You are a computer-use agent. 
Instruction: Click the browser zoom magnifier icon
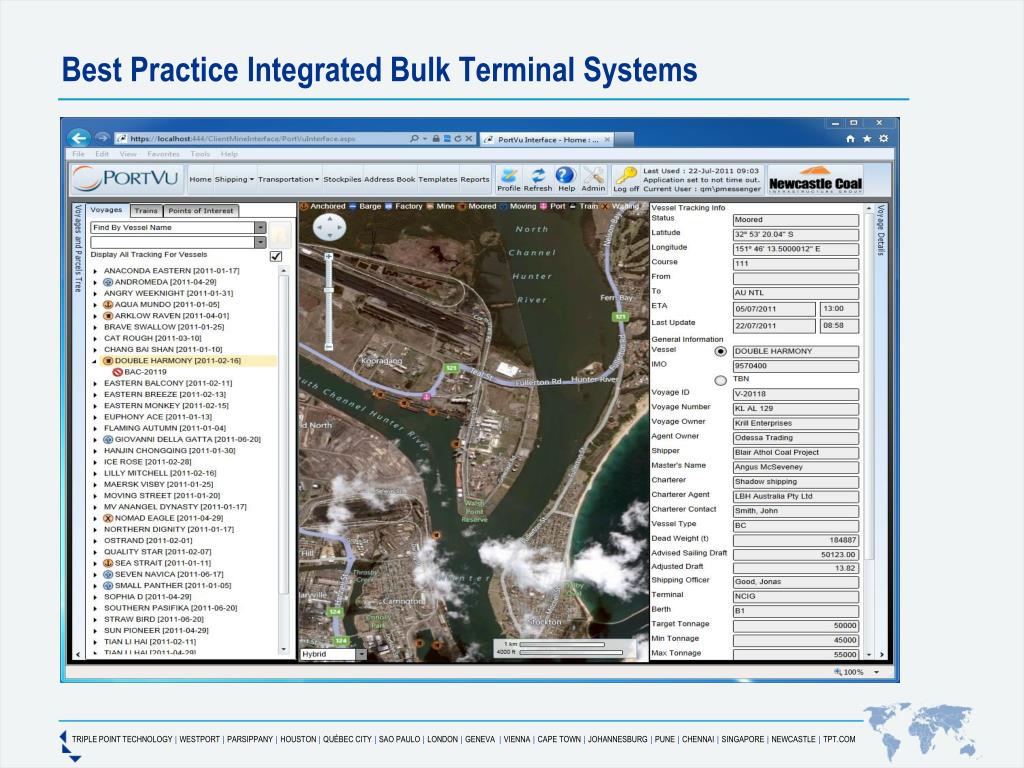[837, 671]
